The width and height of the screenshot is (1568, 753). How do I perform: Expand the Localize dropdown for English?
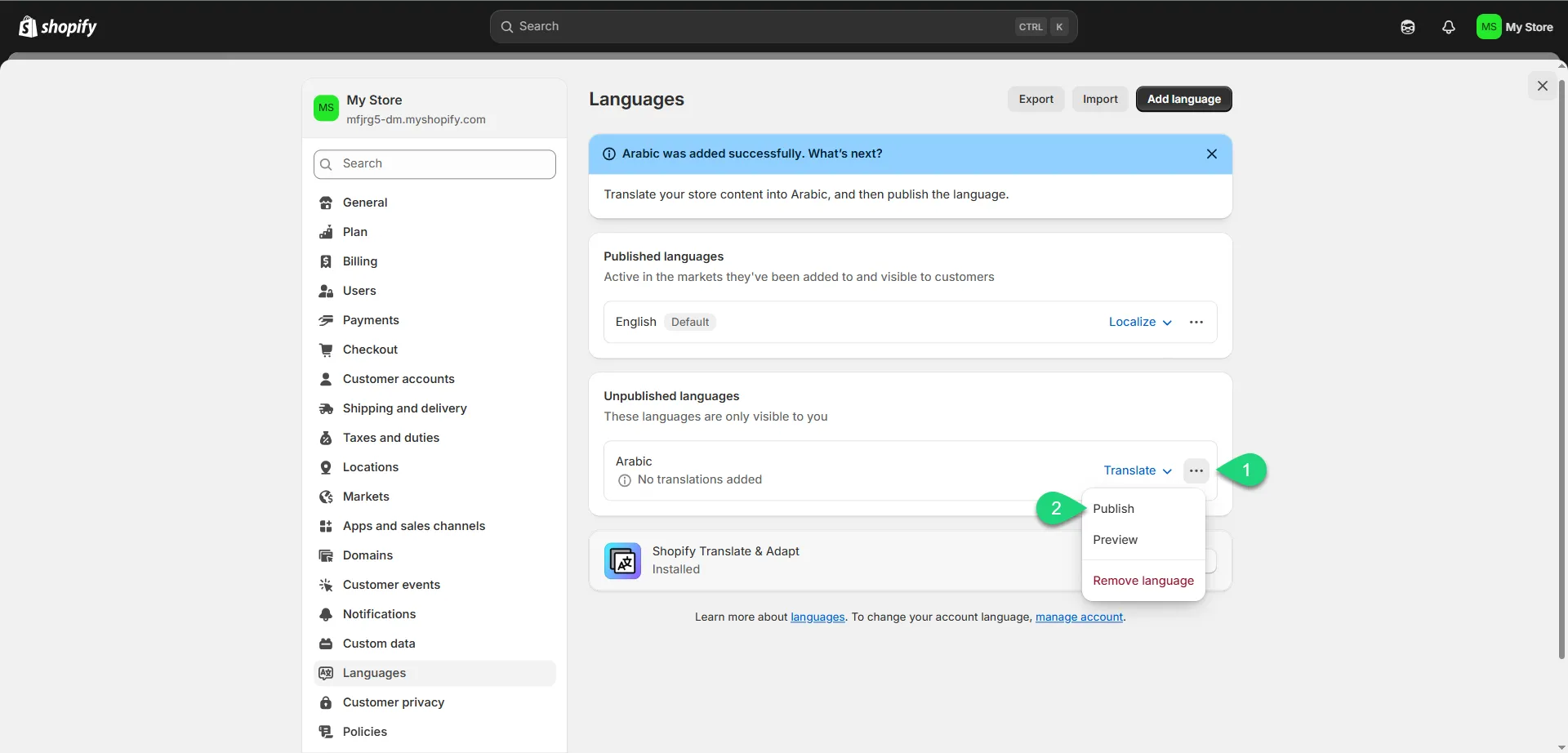[x=1139, y=322]
